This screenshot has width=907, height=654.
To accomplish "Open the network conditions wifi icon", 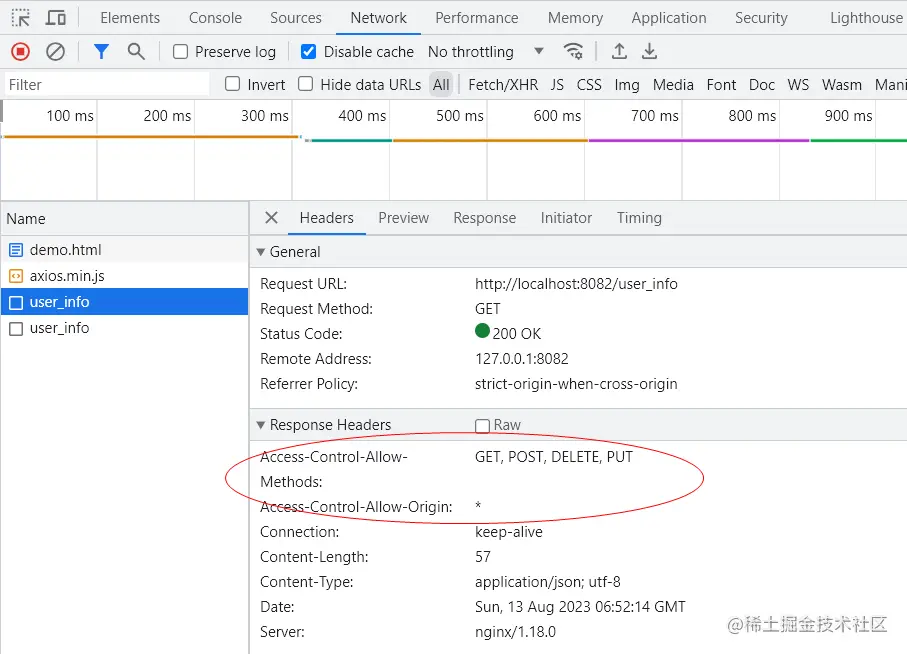I will point(573,52).
